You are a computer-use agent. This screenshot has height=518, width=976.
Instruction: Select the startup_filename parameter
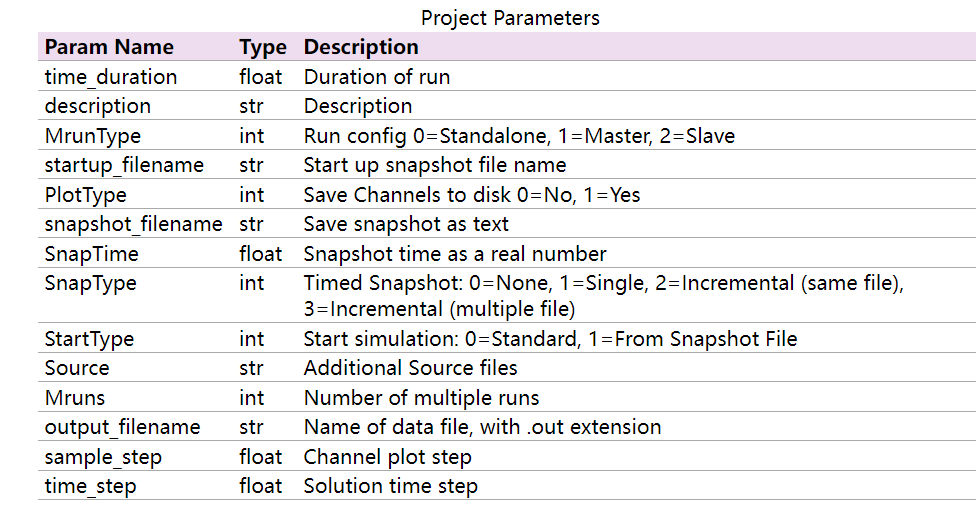click(124, 165)
